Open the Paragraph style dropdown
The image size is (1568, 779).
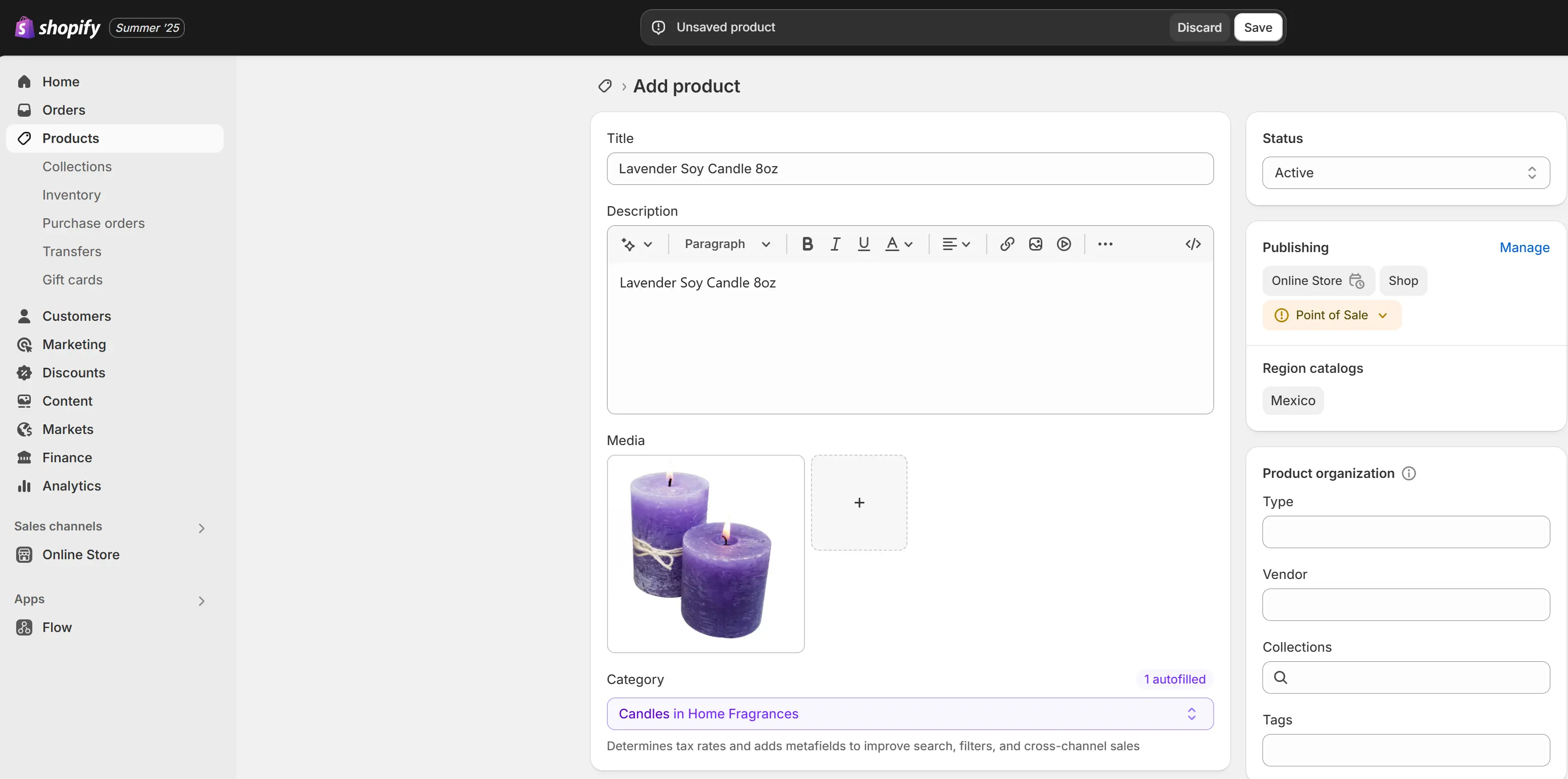pyautogui.click(x=727, y=244)
